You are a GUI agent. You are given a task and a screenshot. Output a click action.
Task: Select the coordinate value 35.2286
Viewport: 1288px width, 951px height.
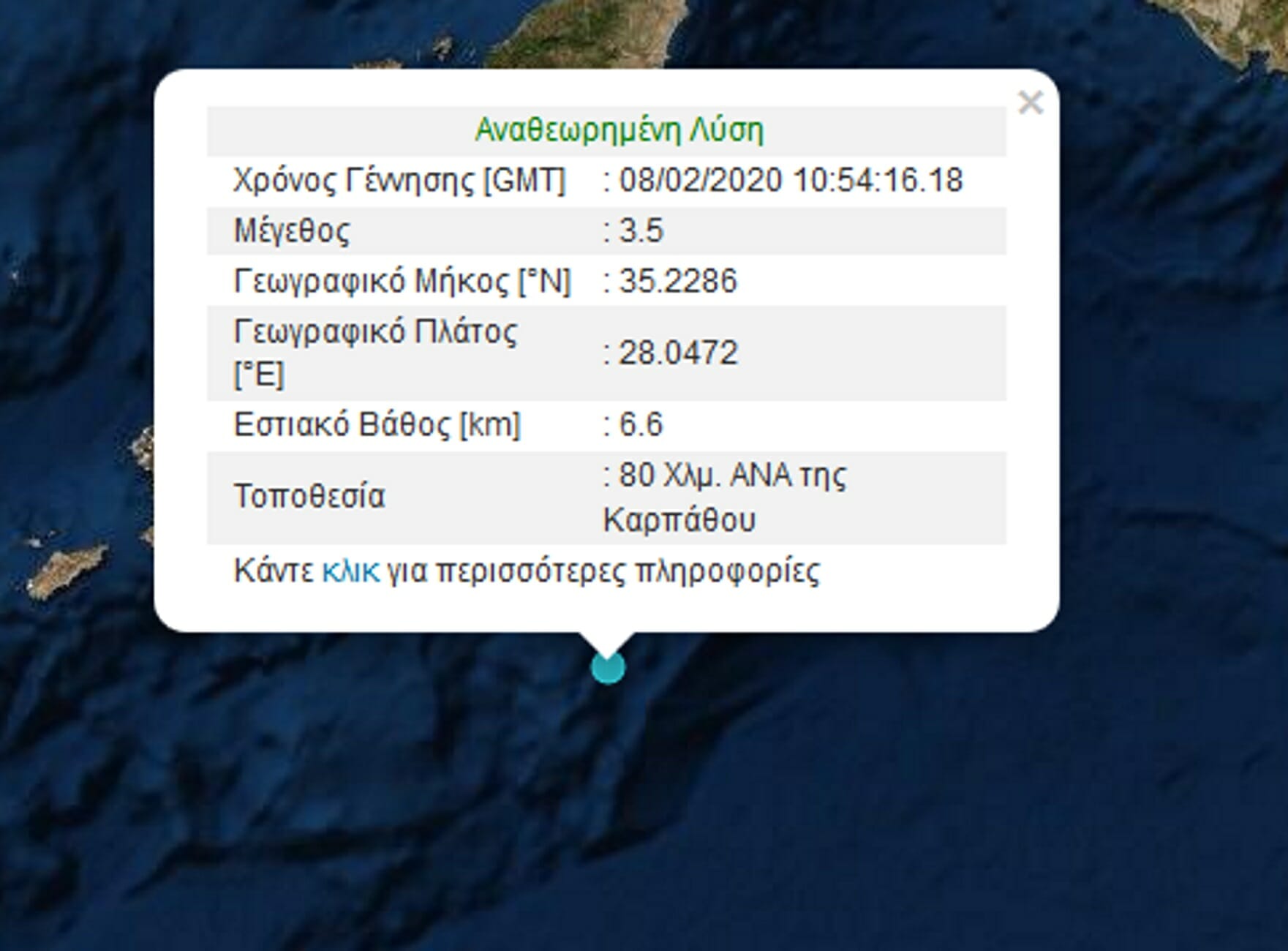tap(678, 281)
